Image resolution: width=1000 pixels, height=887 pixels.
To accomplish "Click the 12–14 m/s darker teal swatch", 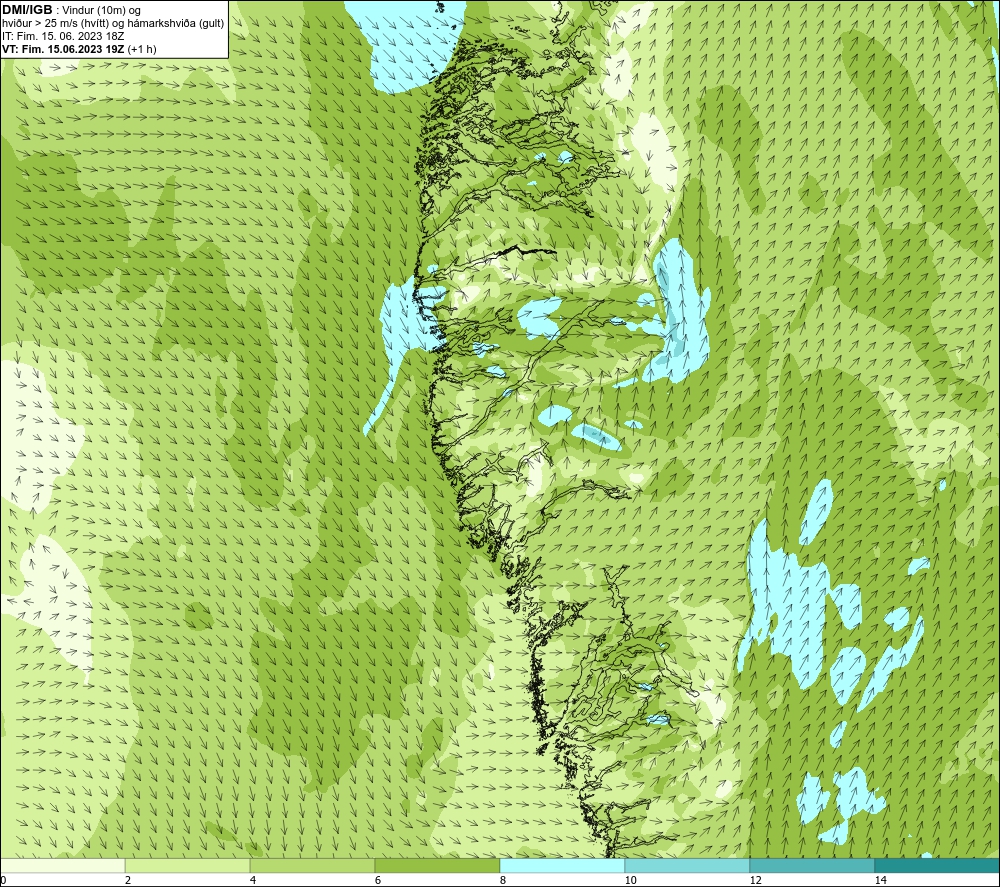I will 812,865.
